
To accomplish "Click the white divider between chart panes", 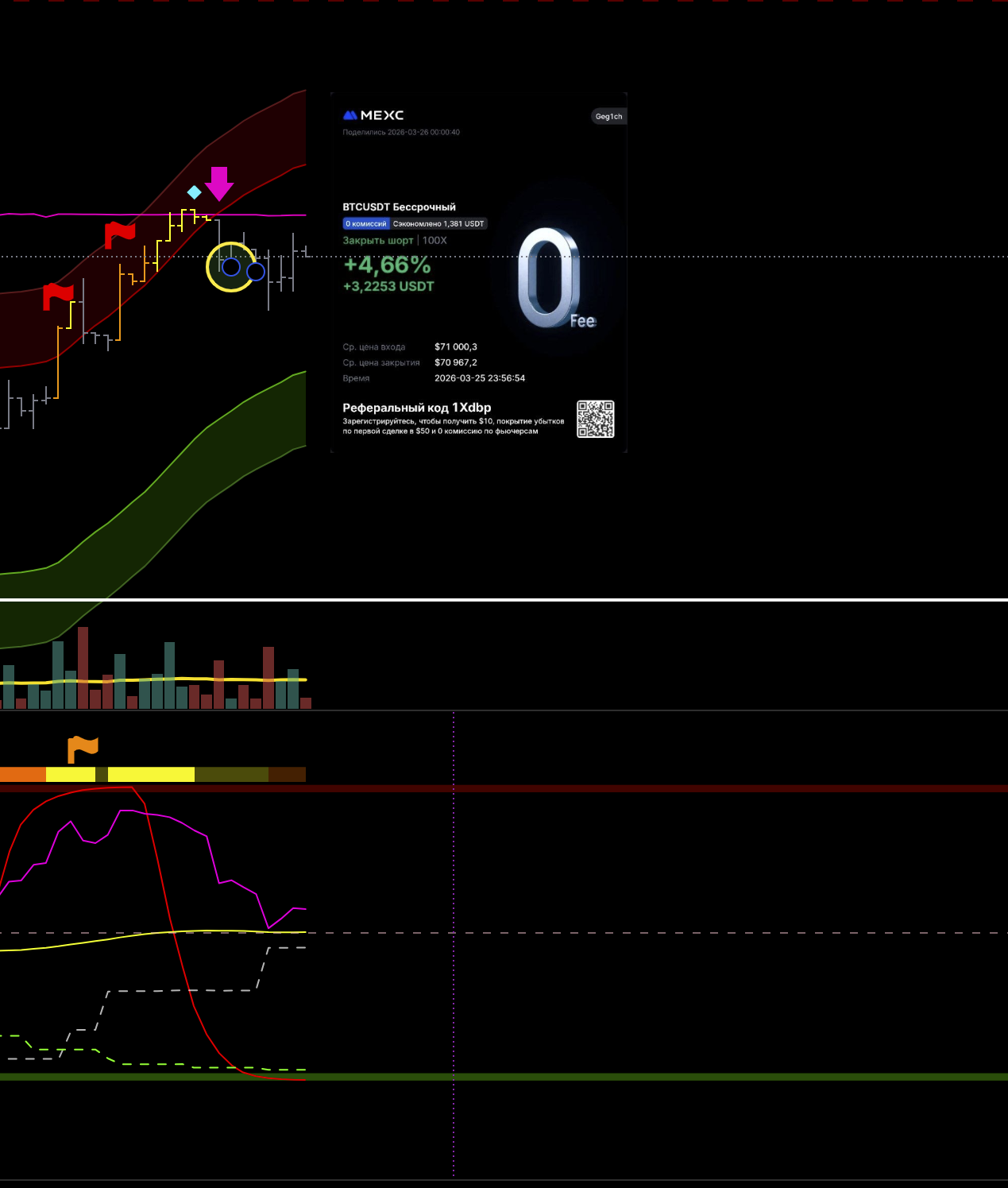I will coord(504,599).
